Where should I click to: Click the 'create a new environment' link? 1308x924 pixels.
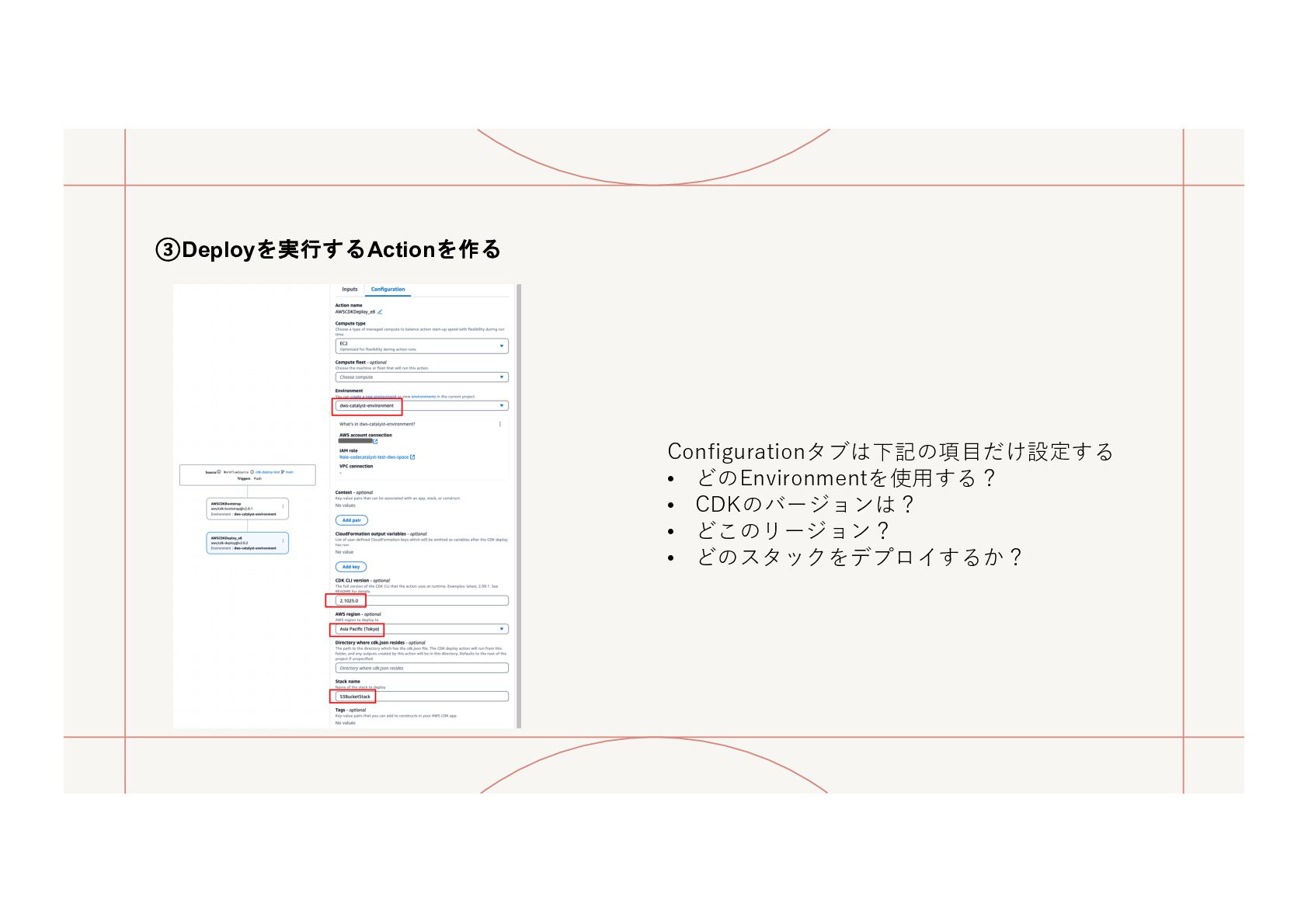[x=374, y=397]
